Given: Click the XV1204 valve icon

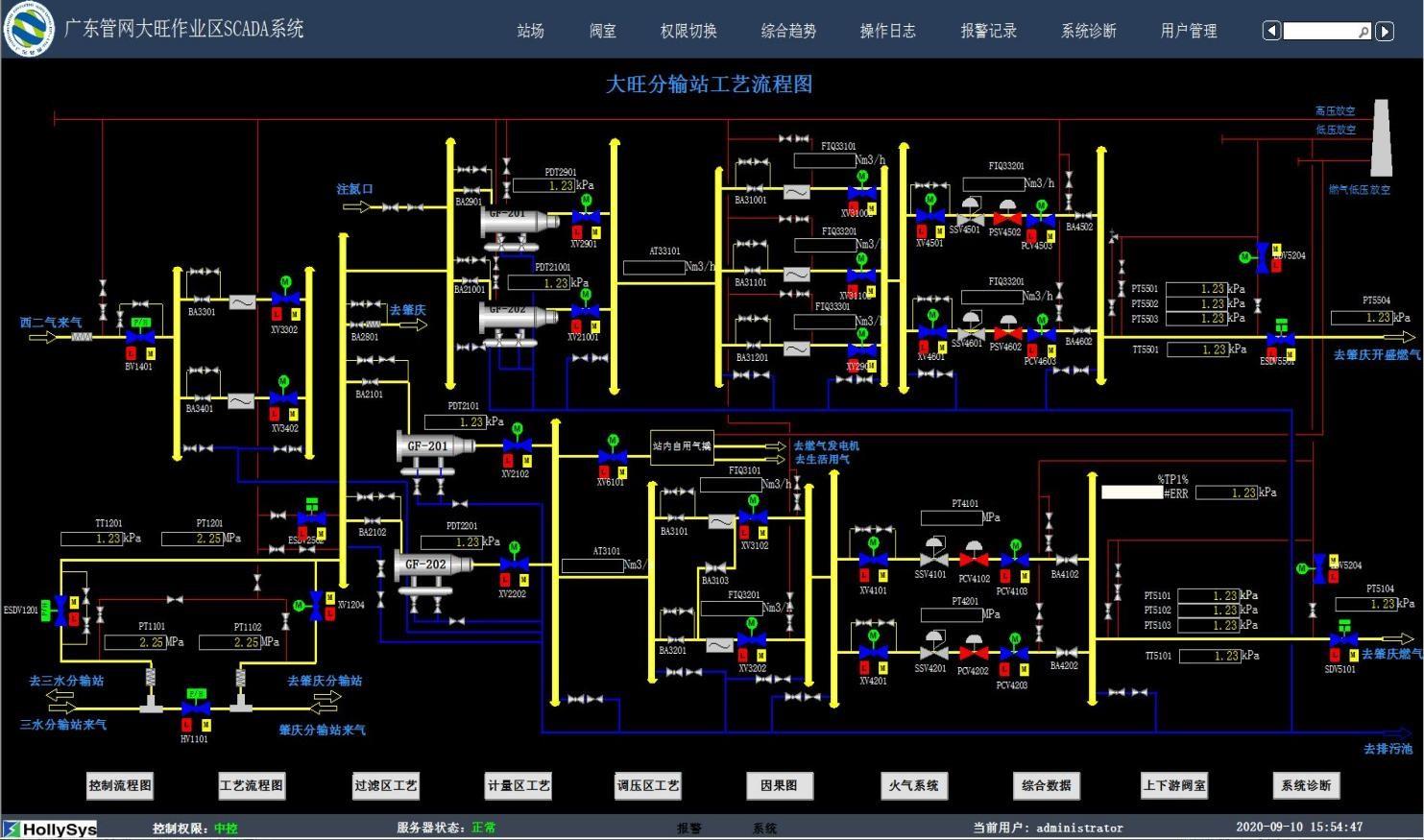Looking at the screenshot, I should tap(316, 605).
